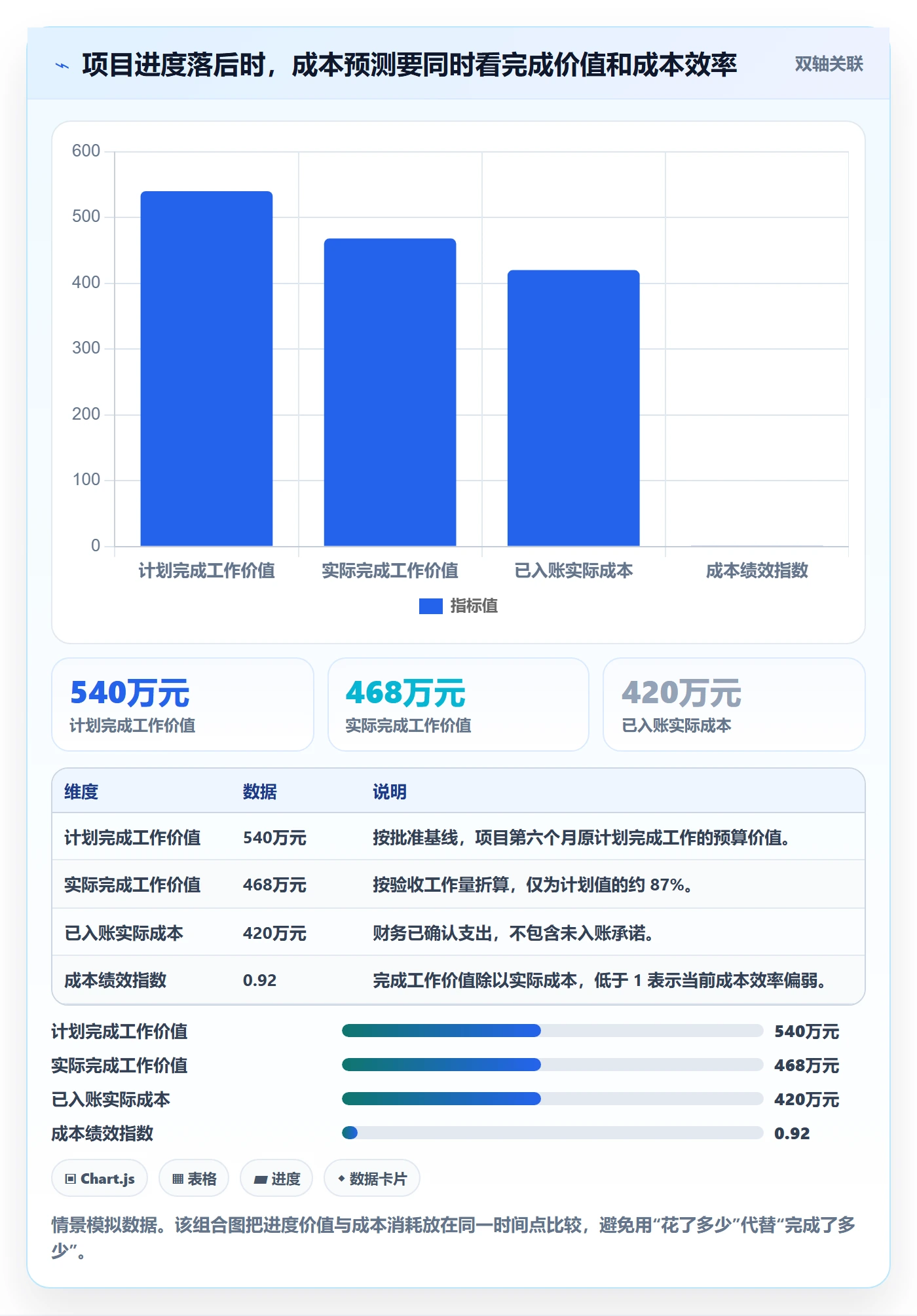Click the 数据卡片 tag chip
Image resolution: width=917 pixels, height=1316 pixels.
click(372, 1179)
